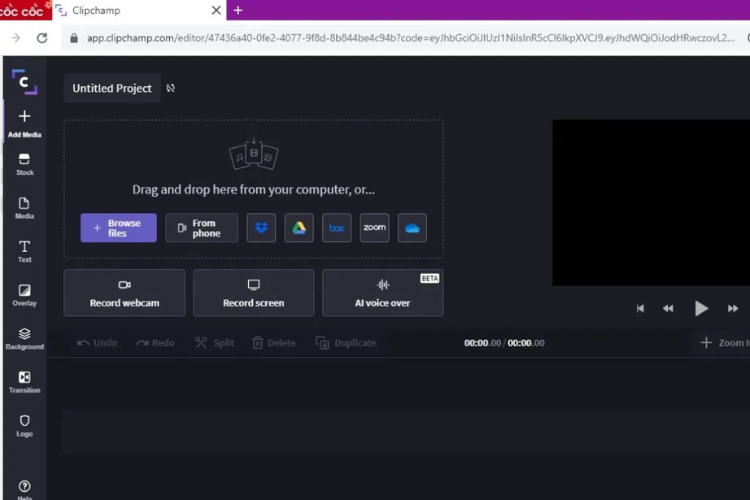Click the empty timeline track

406,431
